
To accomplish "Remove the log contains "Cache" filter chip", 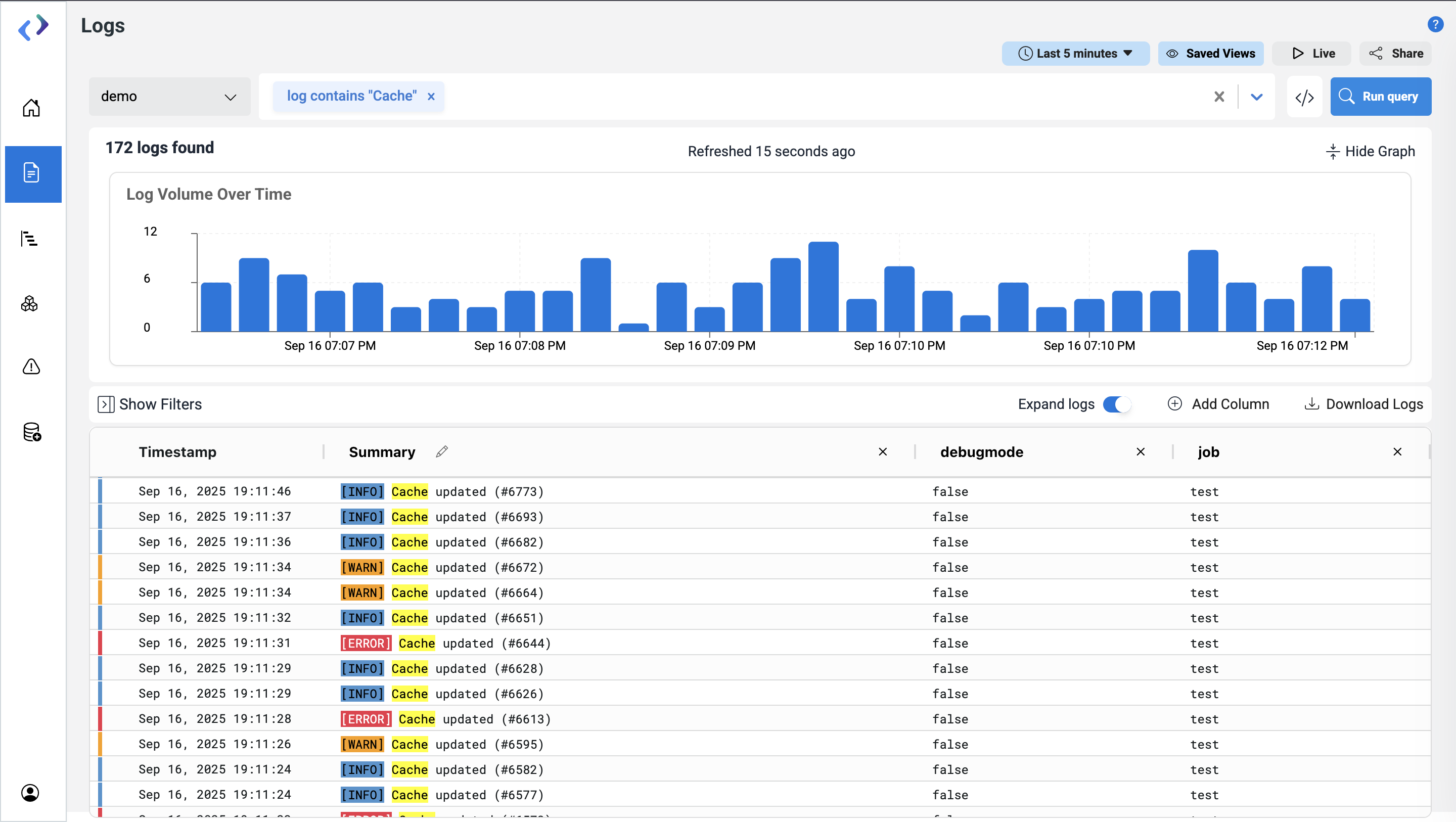I will click(x=431, y=97).
